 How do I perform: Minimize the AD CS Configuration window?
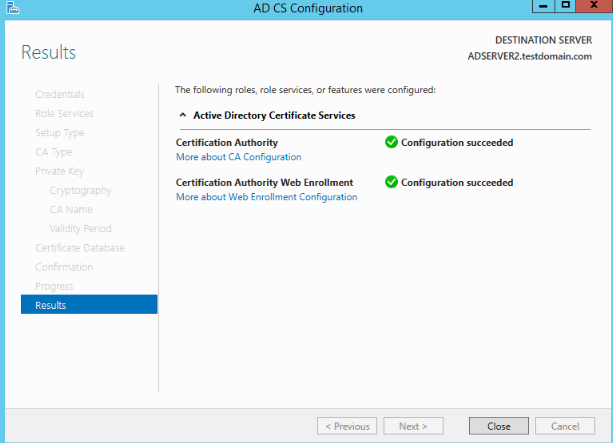[543, 6]
